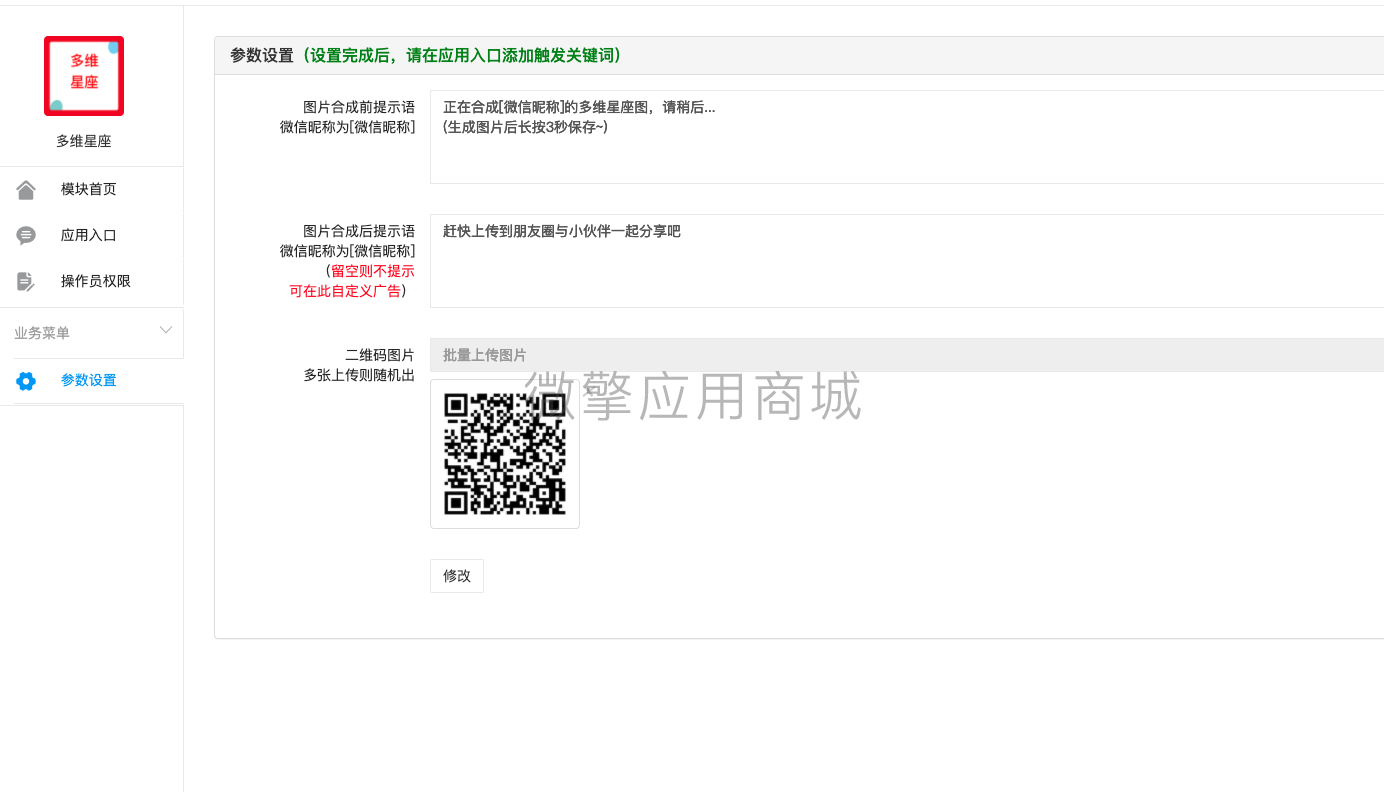Click the 二维码图片 field label
The height and width of the screenshot is (792, 1384).
380,355
